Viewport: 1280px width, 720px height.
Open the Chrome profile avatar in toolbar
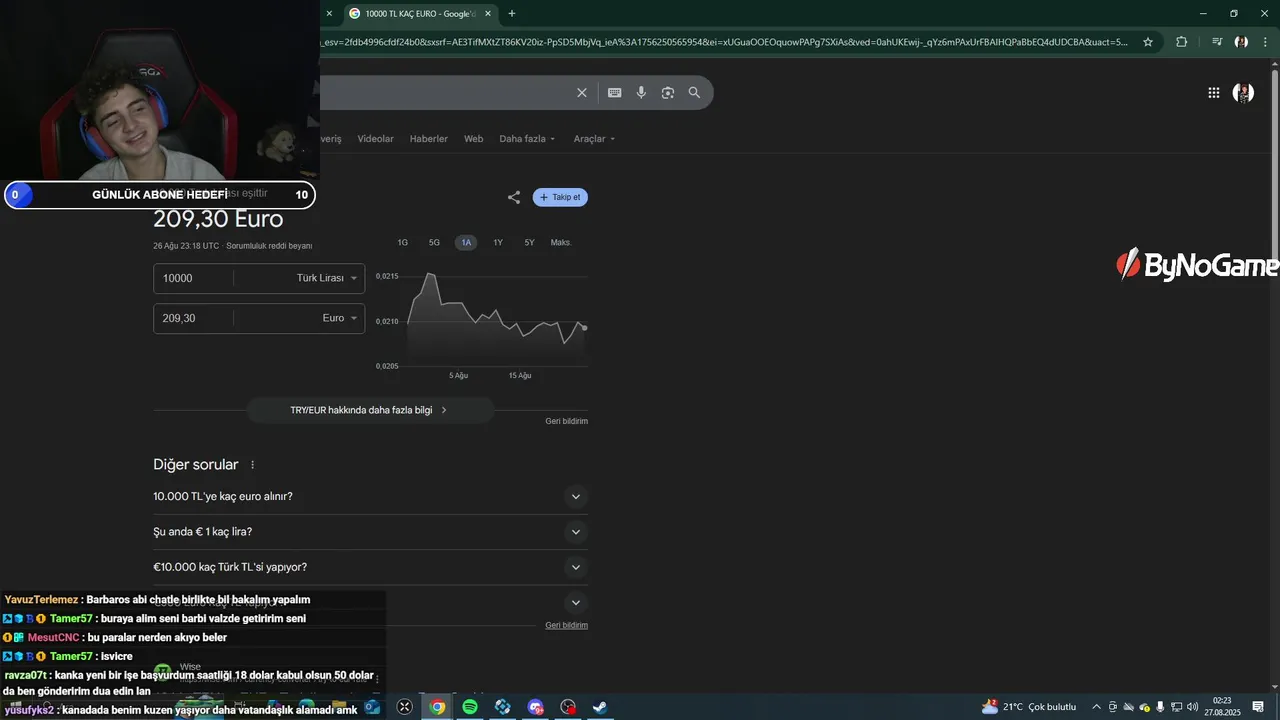tap(1241, 42)
